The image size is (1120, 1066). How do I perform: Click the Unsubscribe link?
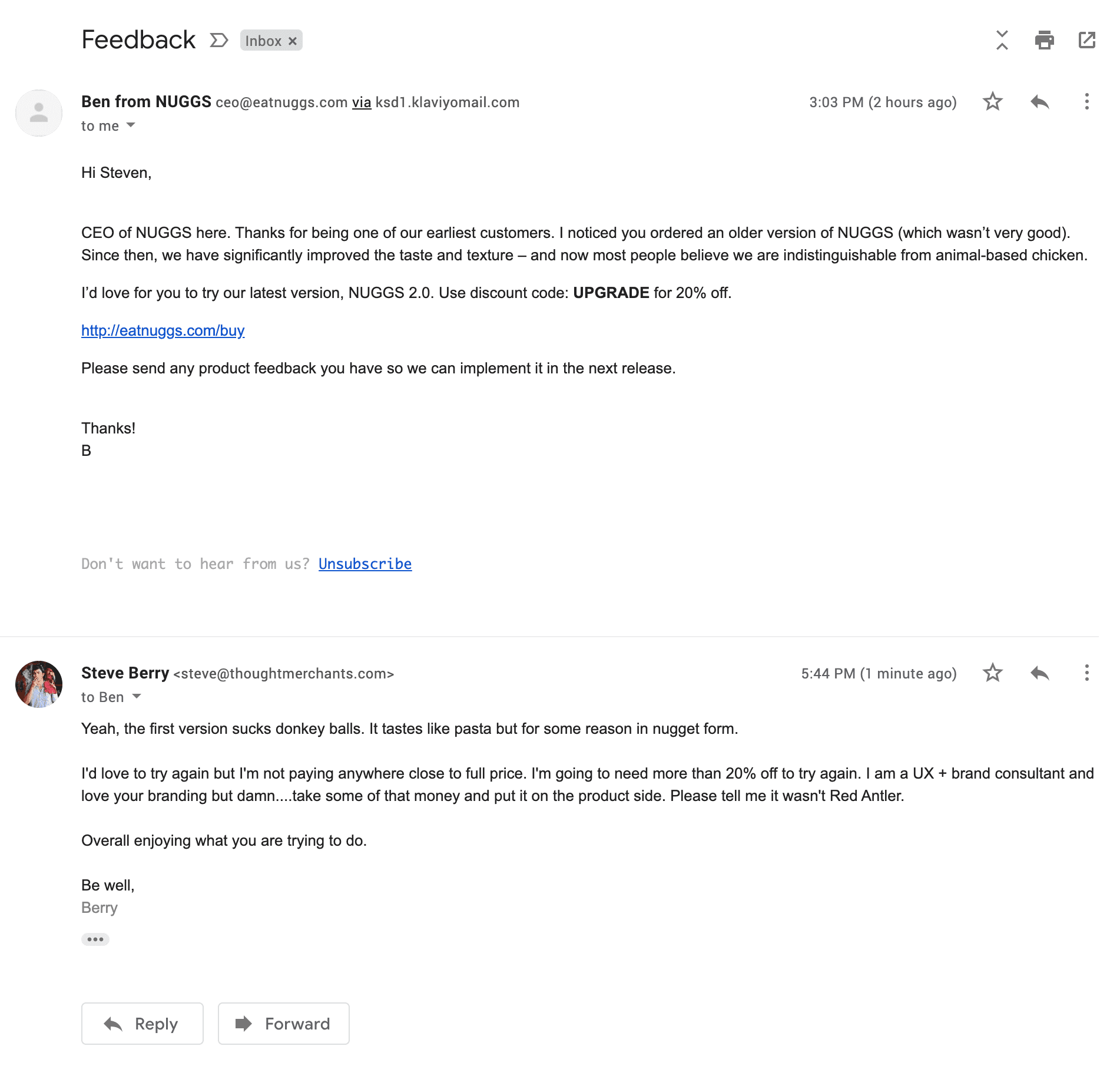click(365, 564)
